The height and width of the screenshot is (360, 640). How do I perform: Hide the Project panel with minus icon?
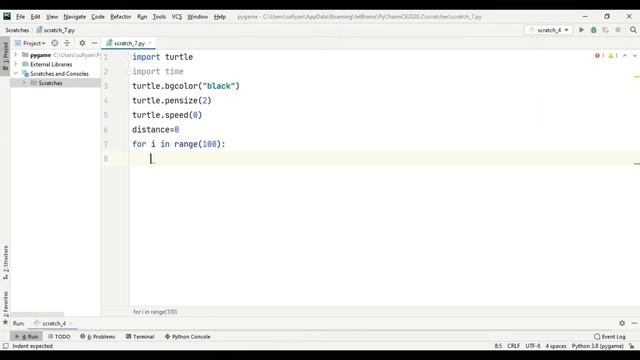(x=95, y=43)
